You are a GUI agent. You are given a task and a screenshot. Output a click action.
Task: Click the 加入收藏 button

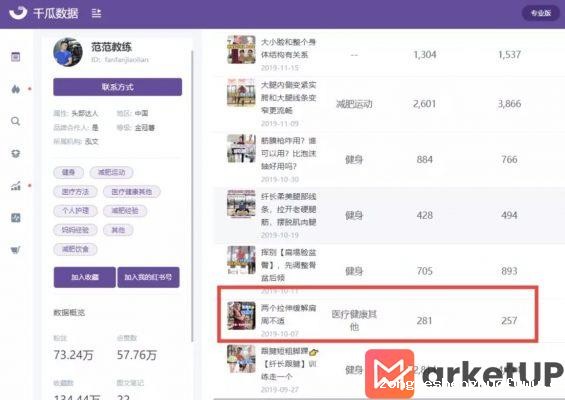click(85, 277)
